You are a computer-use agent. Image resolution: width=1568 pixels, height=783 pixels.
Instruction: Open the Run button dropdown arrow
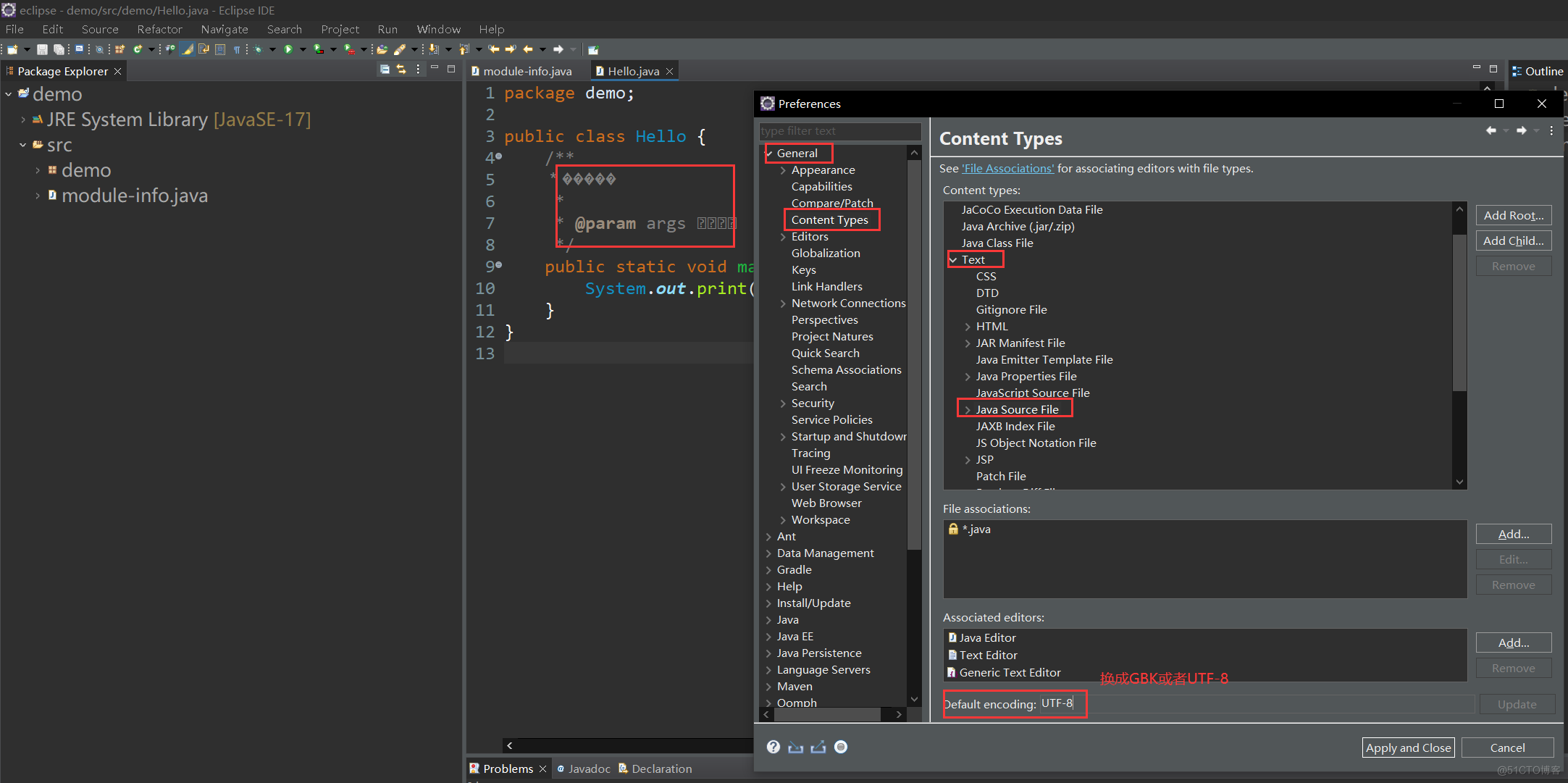pos(303,49)
